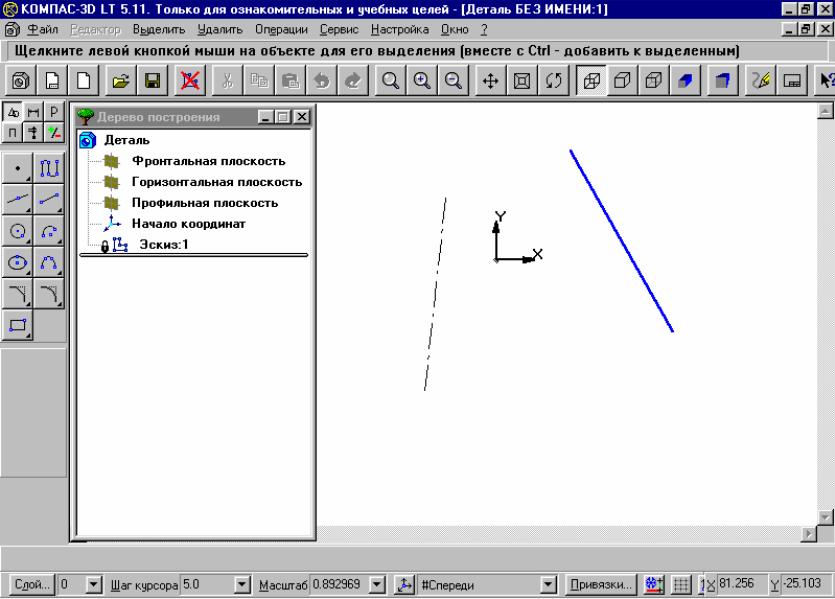The height and width of the screenshot is (599, 835).
Task: Click the Zoom out minus magnifier
Action: pos(453,81)
